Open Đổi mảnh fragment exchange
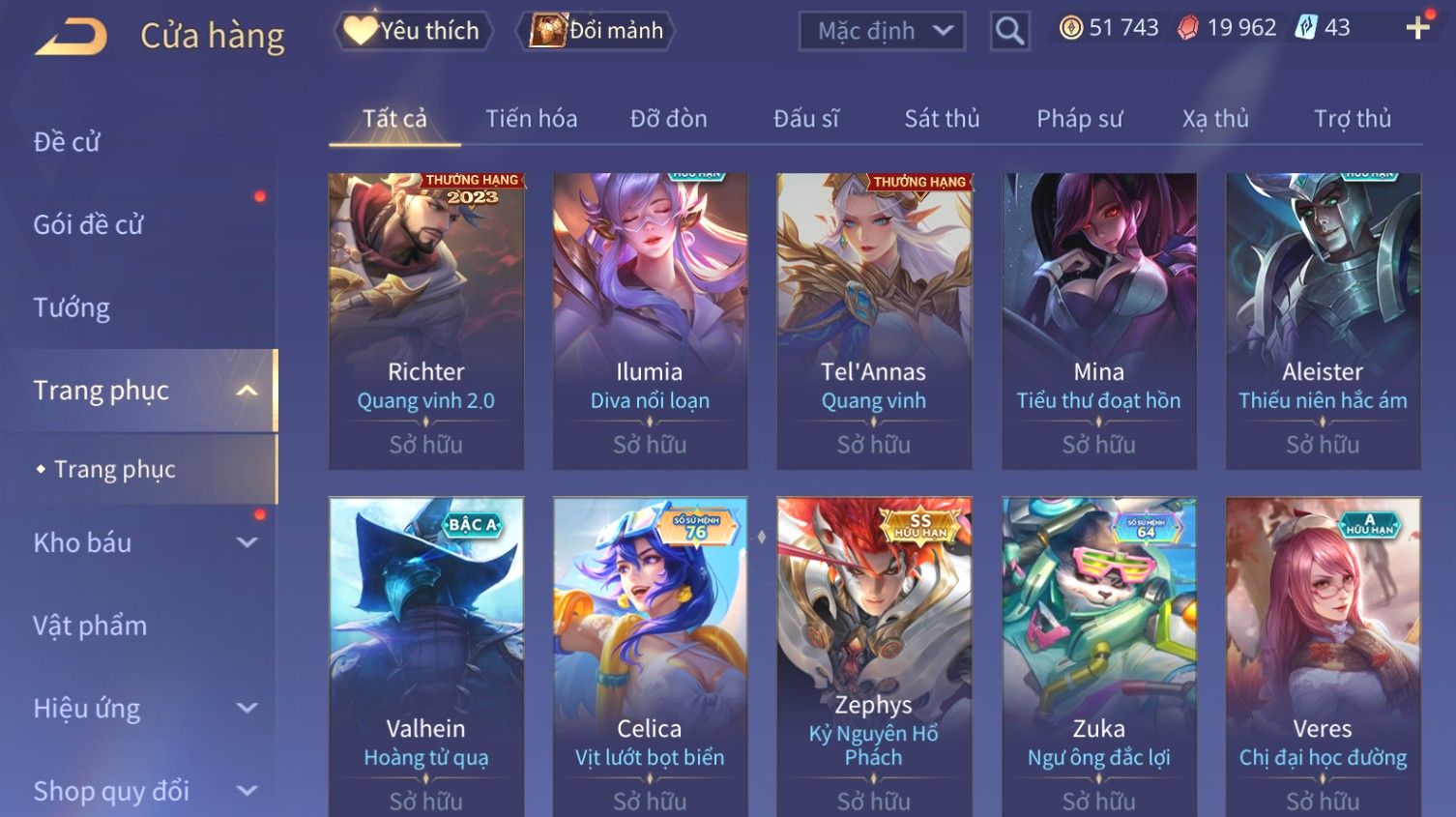 [596, 31]
